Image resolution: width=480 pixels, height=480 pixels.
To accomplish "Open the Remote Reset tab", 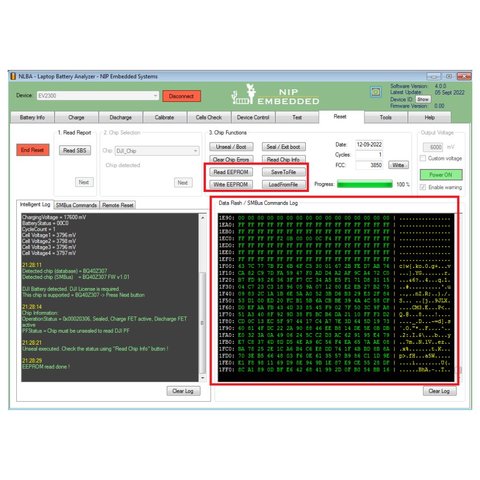I will click(118, 205).
